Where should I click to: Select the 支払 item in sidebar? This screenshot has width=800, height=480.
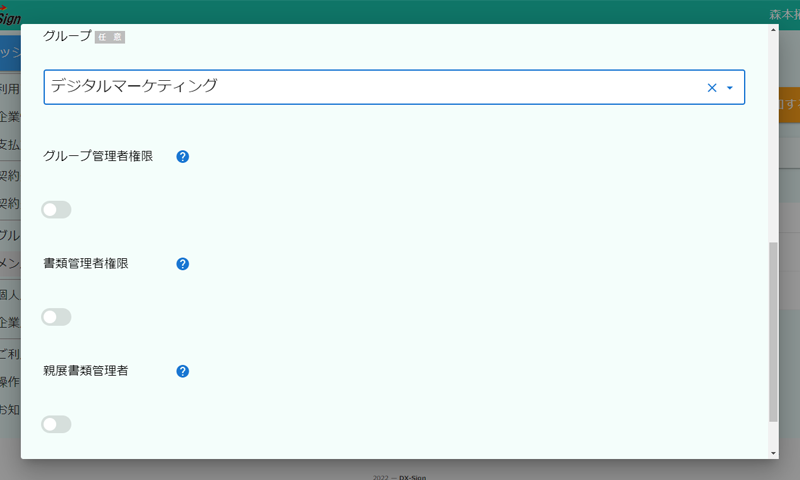[x=10, y=145]
